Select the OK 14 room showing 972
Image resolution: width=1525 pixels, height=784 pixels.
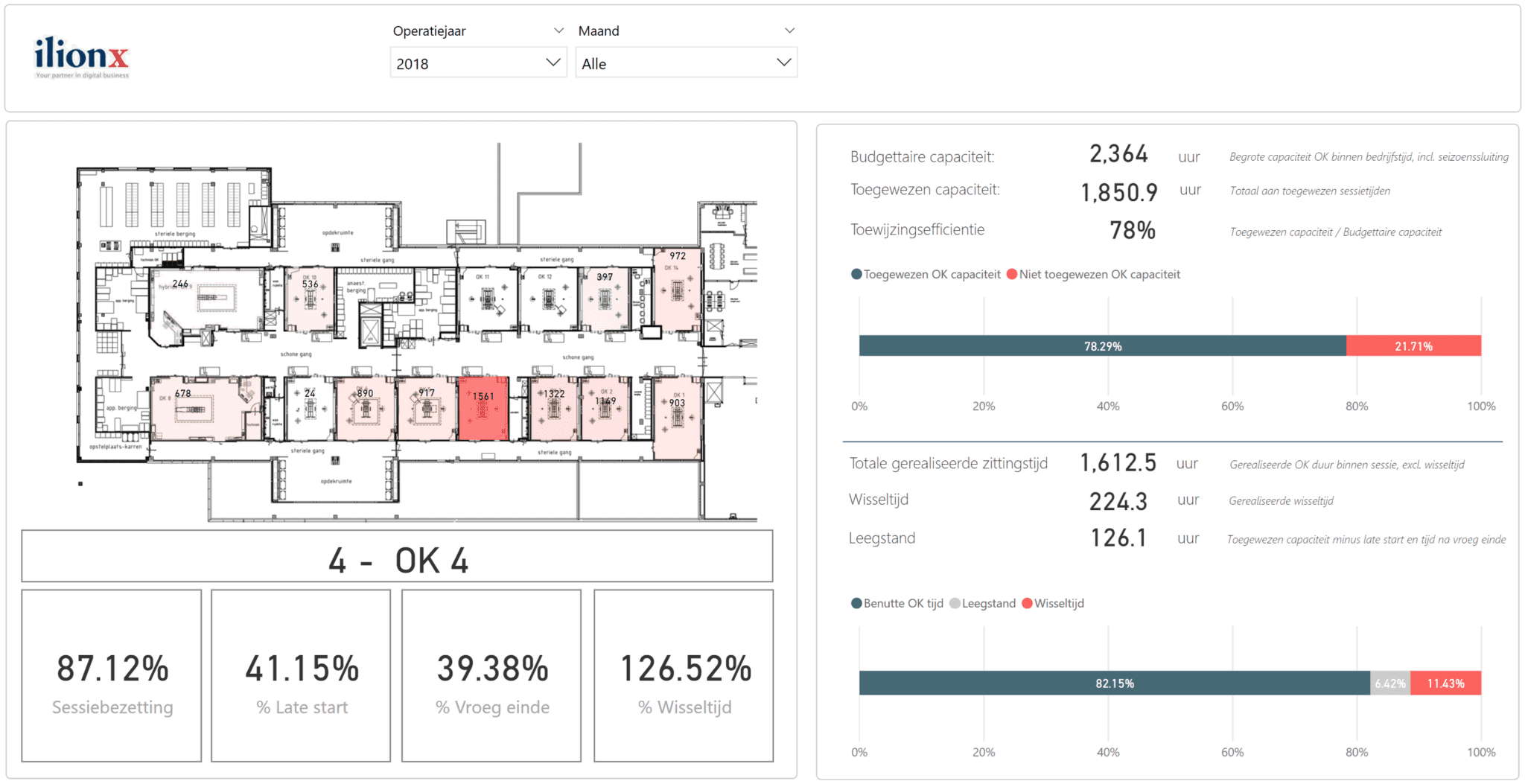coord(678,290)
